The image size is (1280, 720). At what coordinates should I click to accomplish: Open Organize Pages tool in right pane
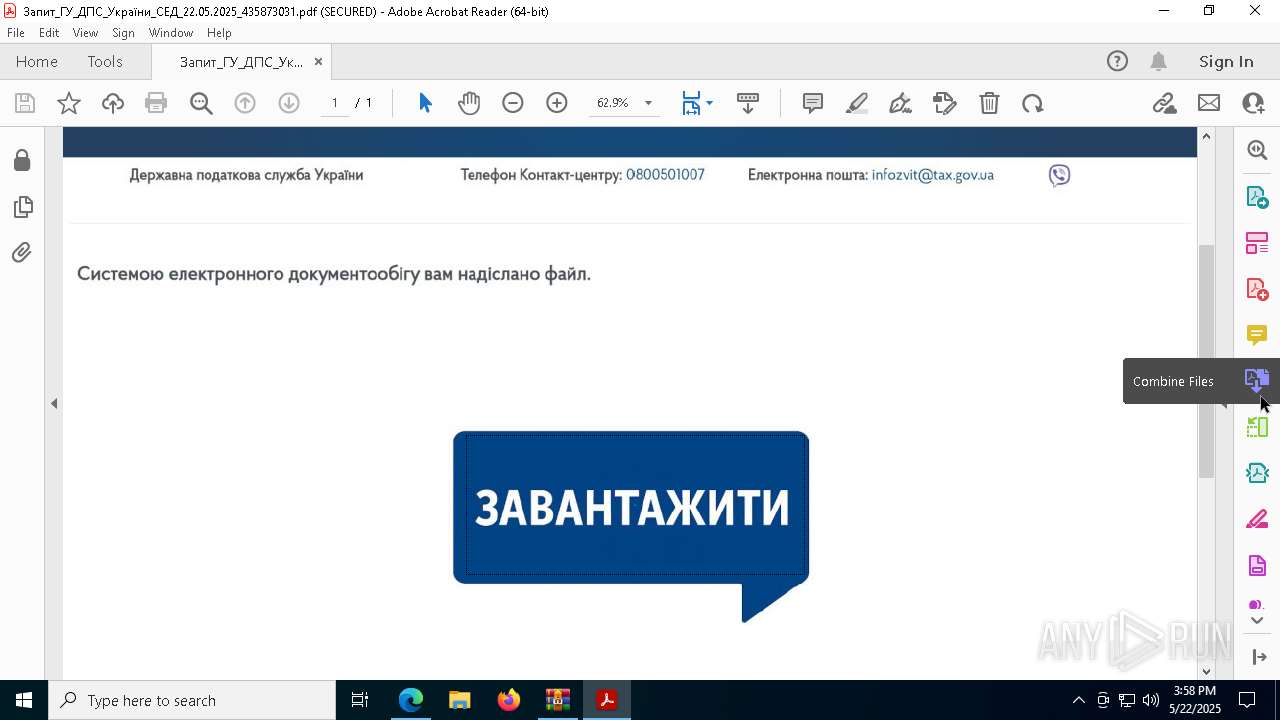pos(1257,243)
